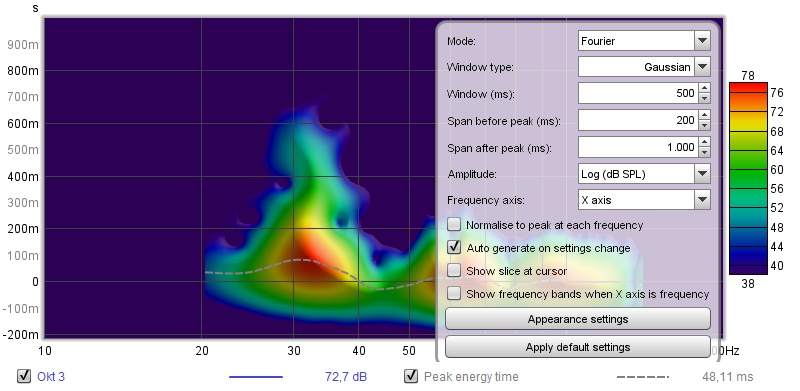Tick Show frequency bands checkbox
The image size is (800, 391).
[x=454, y=294]
